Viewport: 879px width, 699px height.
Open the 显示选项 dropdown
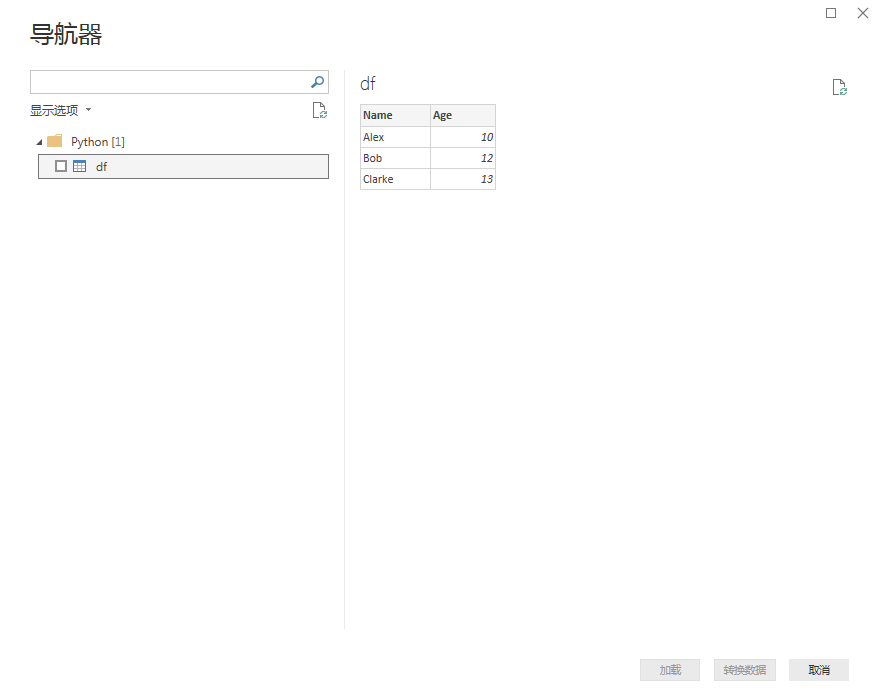tap(61, 110)
